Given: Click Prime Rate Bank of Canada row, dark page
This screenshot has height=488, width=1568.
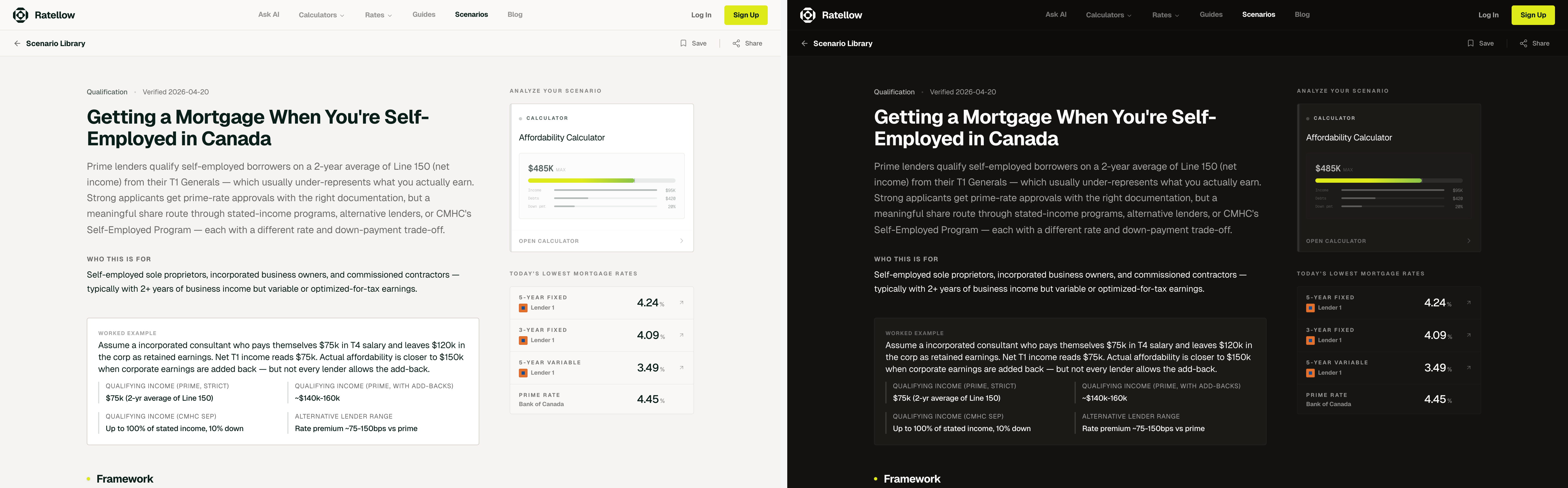Looking at the screenshot, I should [x=1389, y=399].
